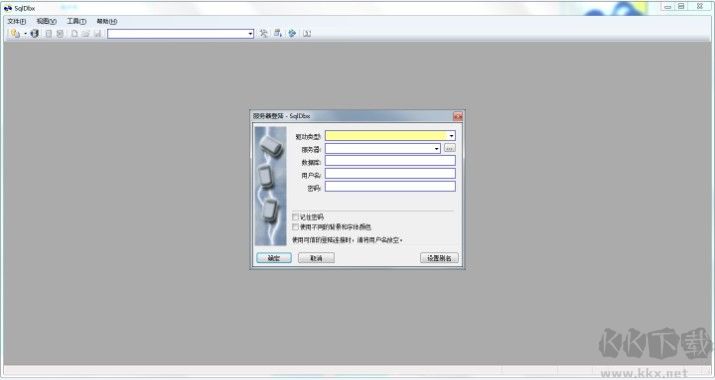Click the greyed save-disk toolbar icon
The width and height of the screenshot is (715, 380).
pyautogui.click(x=97, y=33)
